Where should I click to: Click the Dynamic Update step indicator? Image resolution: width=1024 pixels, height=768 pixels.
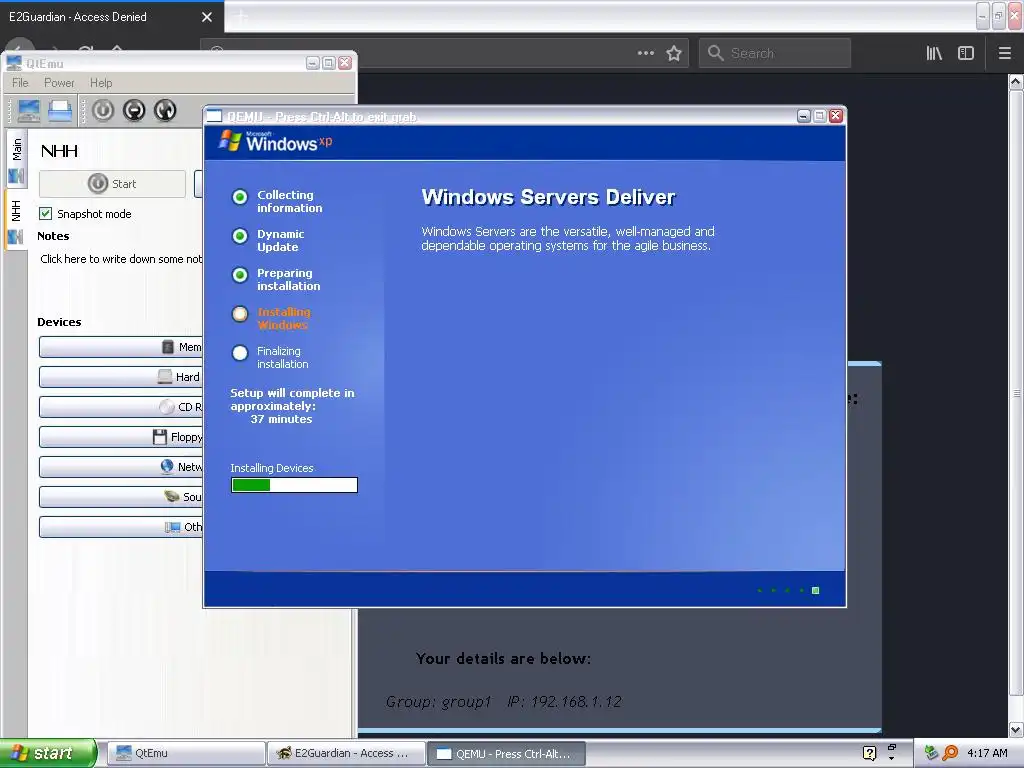click(x=240, y=236)
